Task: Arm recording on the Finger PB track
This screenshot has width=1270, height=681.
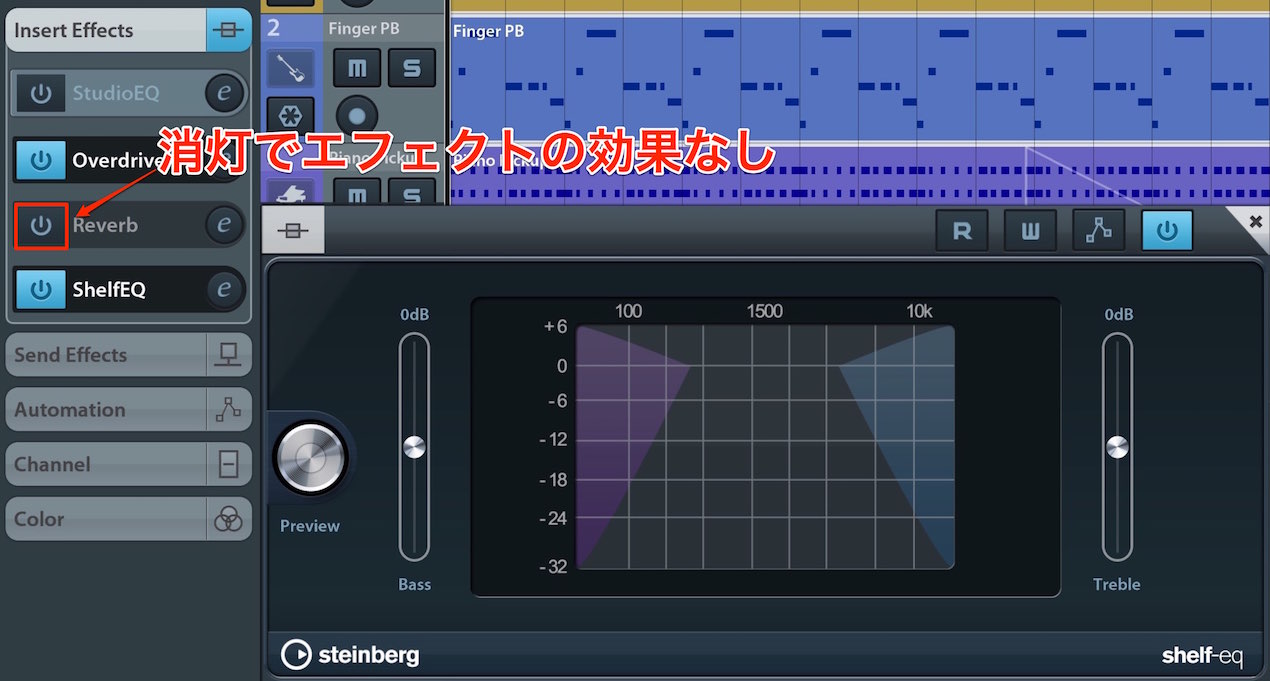Action: tap(357, 115)
